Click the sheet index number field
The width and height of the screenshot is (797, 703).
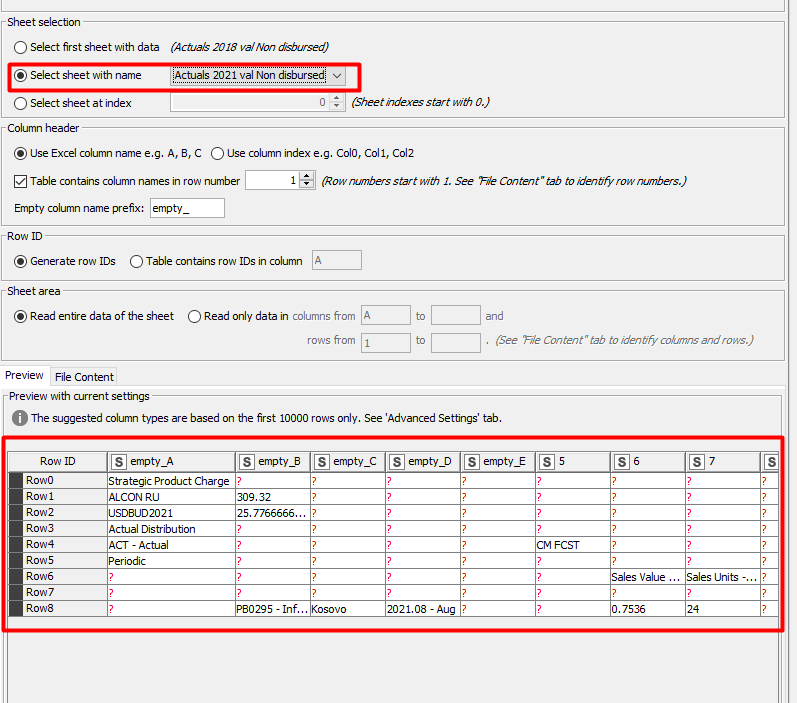point(250,102)
